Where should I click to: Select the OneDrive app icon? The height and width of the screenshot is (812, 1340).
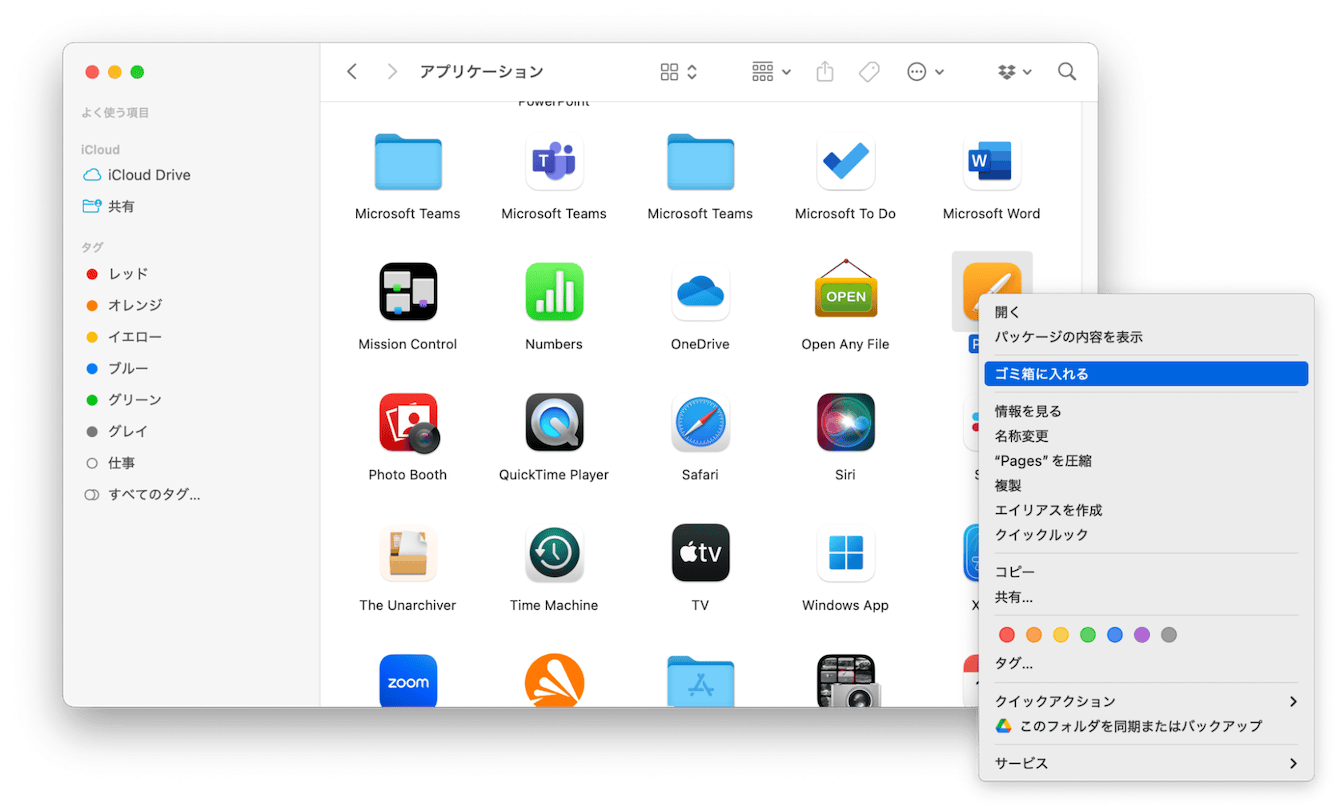(700, 292)
